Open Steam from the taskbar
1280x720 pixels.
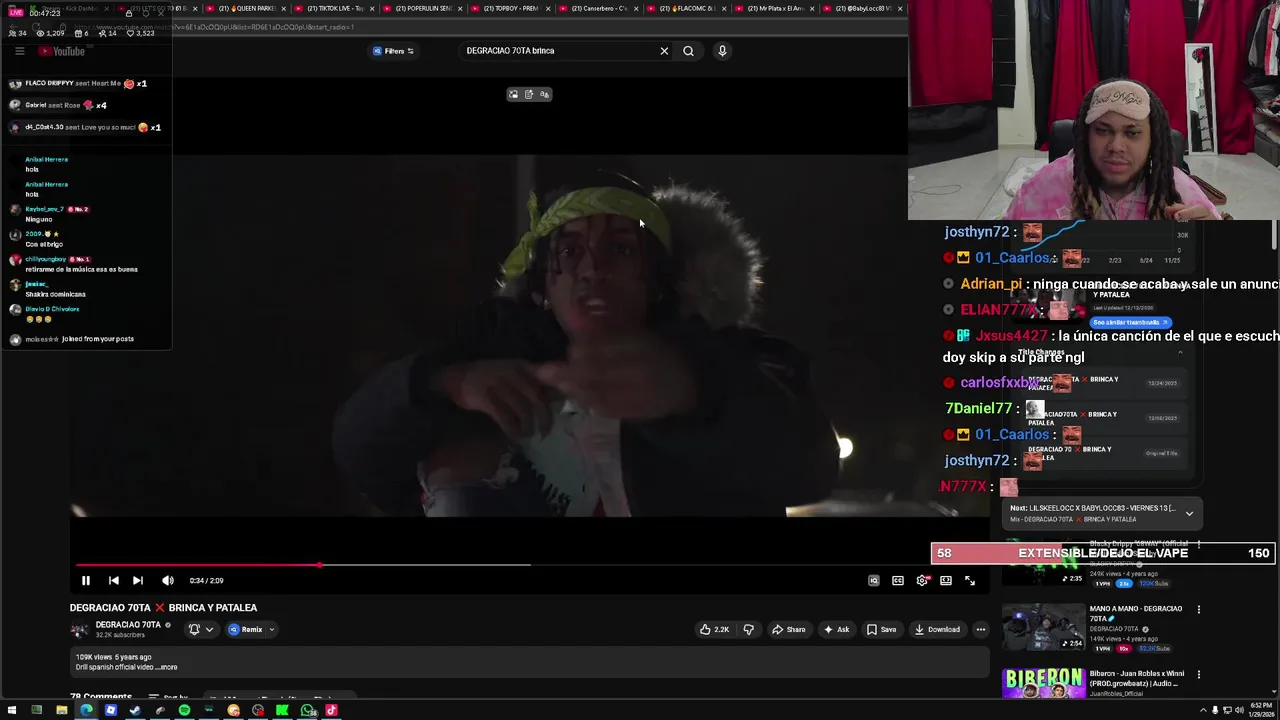point(135,710)
